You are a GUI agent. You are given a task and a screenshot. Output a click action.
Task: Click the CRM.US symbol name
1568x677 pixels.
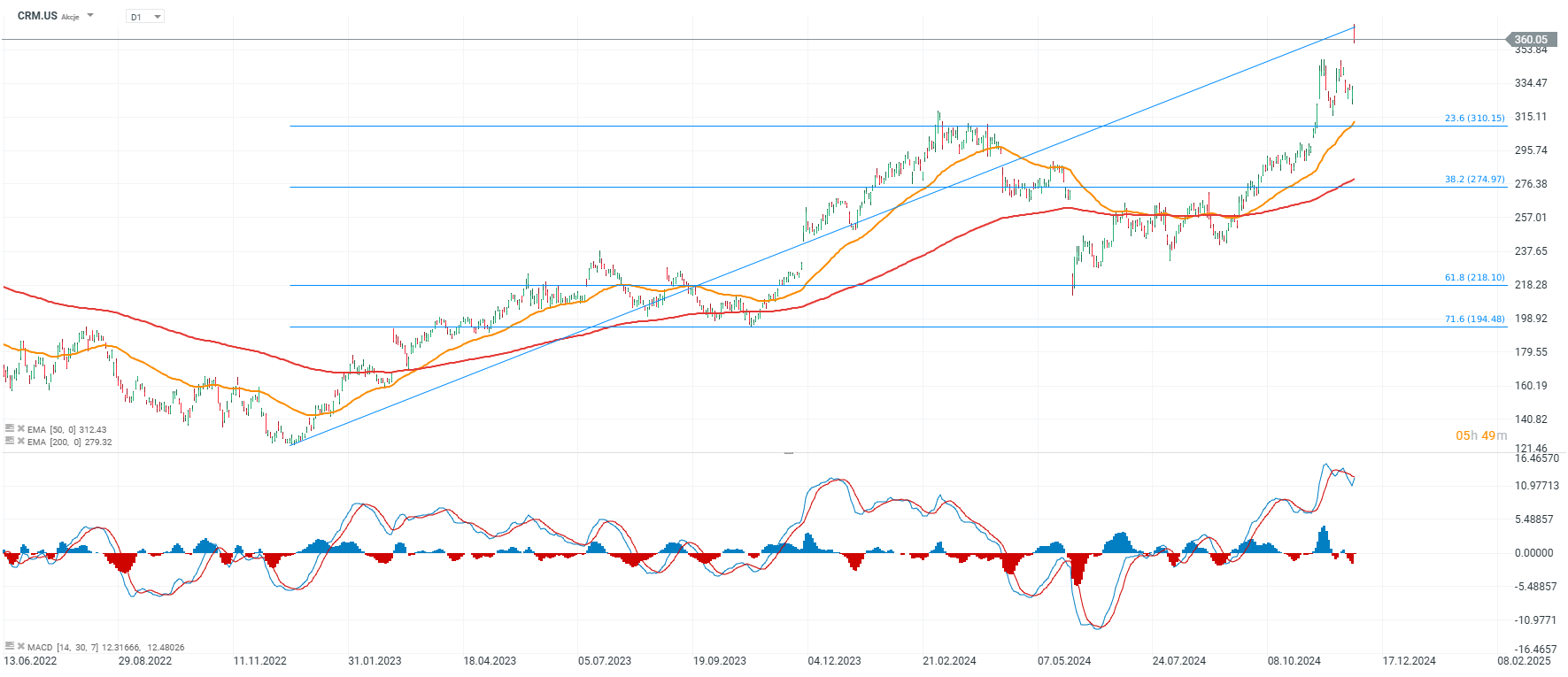[x=37, y=16]
